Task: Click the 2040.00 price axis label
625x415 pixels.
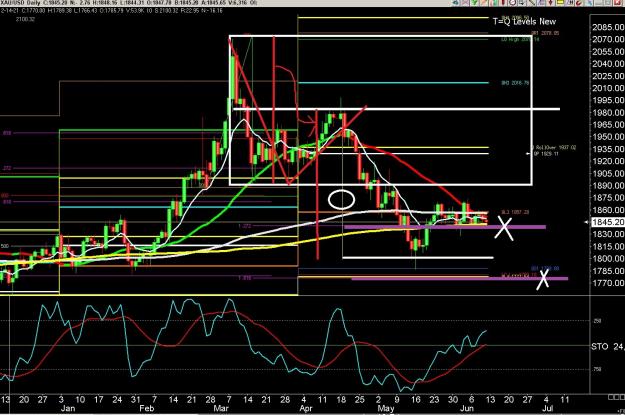Action: coord(608,64)
